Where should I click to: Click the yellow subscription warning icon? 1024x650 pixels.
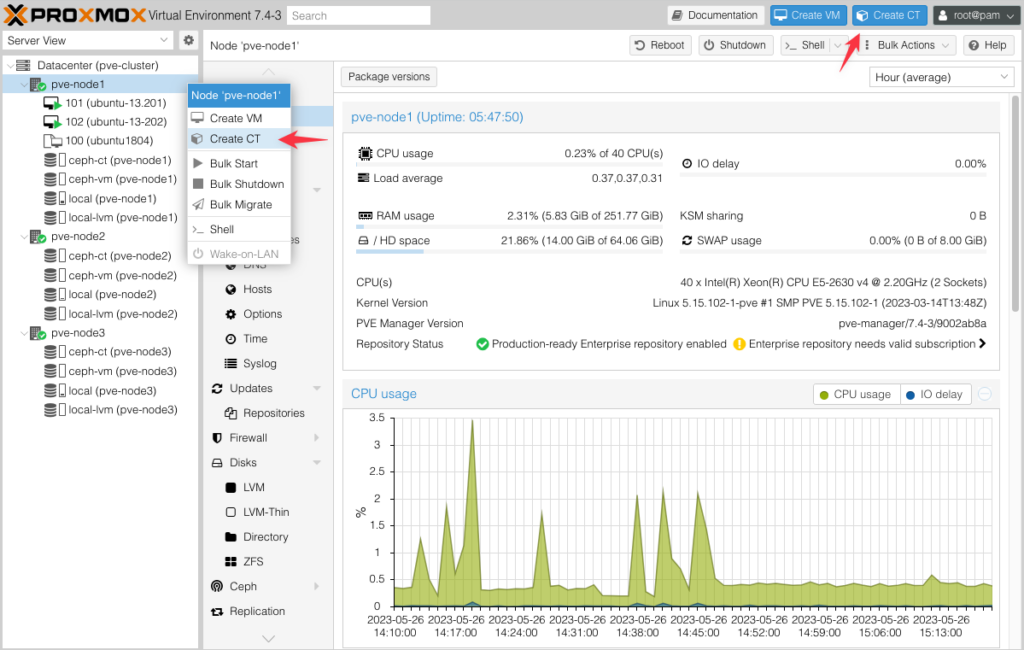point(739,344)
